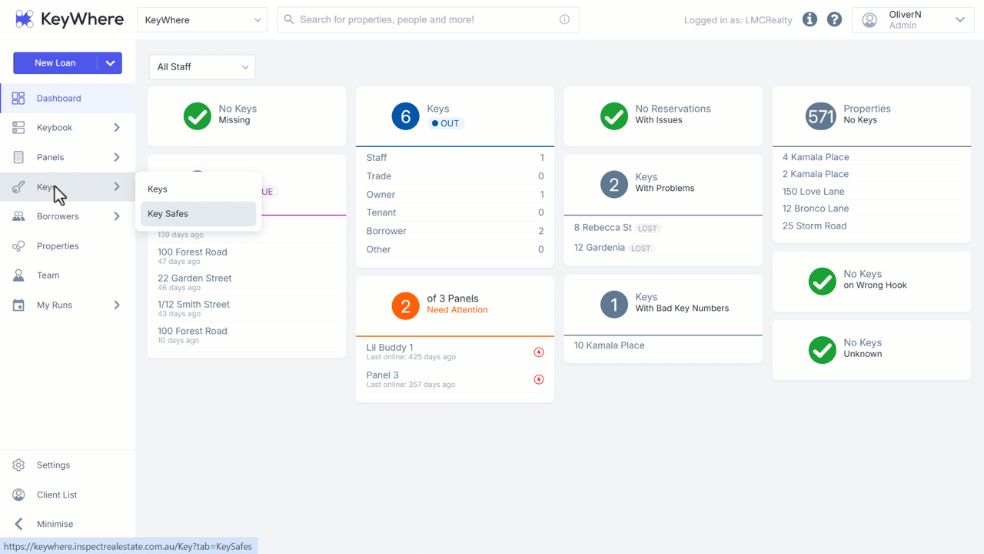This screenshot has width=984, height=554.
Task: Click the Panels icon in sidebar
Action: click(x=18, y=157)
